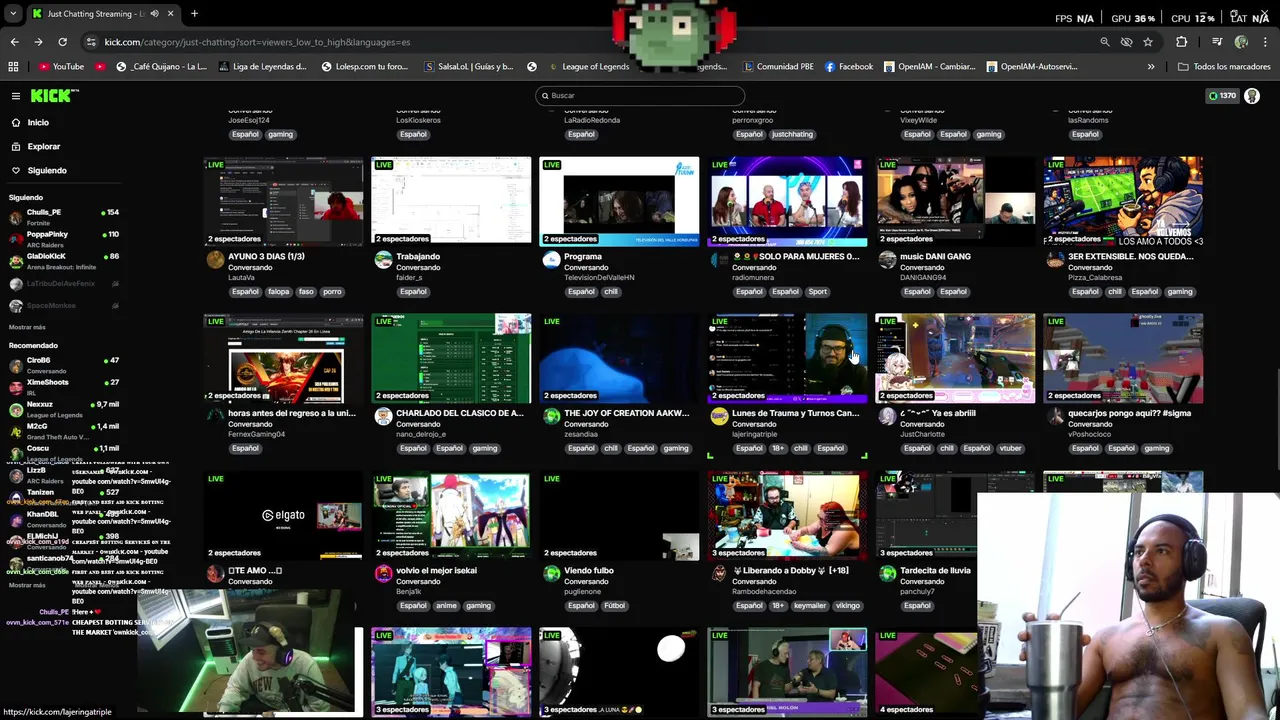Open the Facebook bookmark

pyautogui.click(x=849, y=67)
